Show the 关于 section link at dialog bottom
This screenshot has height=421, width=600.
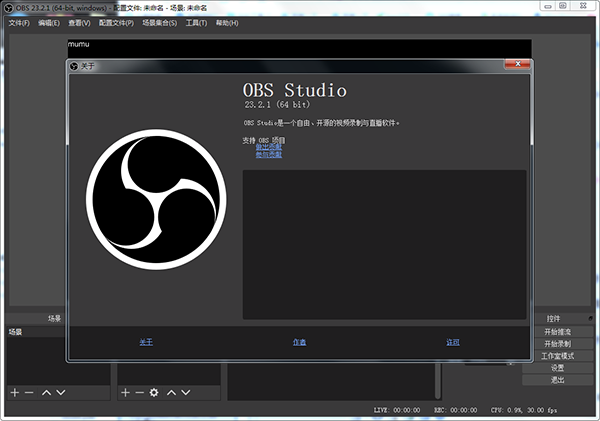coord(146,342)
